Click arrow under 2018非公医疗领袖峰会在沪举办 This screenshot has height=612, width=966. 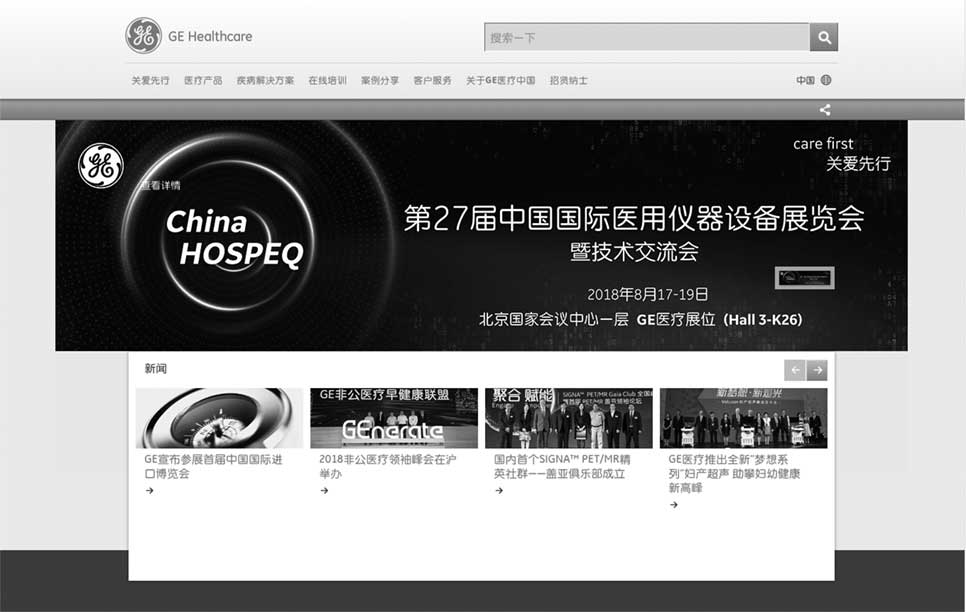coord(325,491)
